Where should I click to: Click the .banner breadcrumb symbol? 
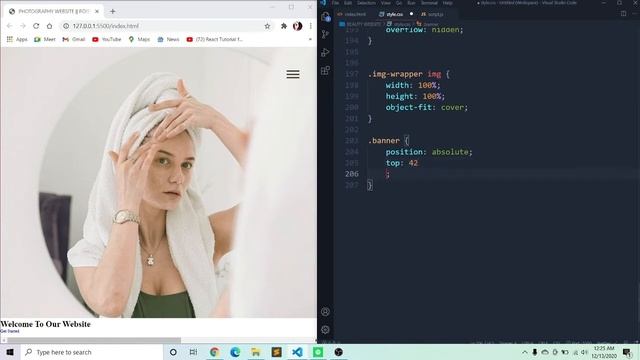[427, 24]
